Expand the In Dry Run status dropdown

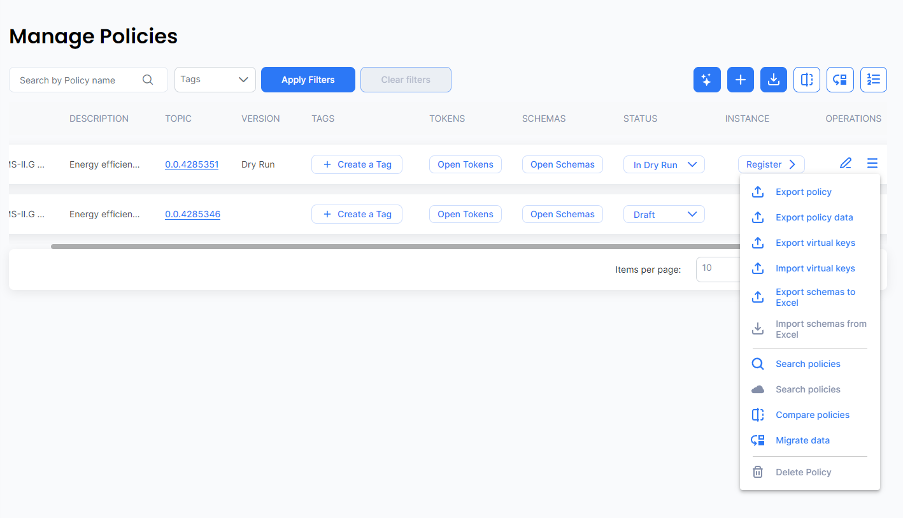(664, 164)
